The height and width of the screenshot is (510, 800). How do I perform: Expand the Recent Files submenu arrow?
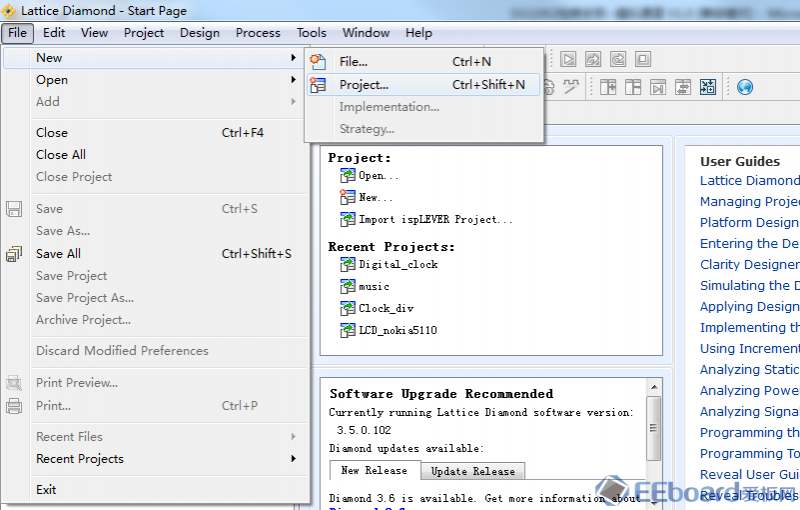[x=293, y=437]
